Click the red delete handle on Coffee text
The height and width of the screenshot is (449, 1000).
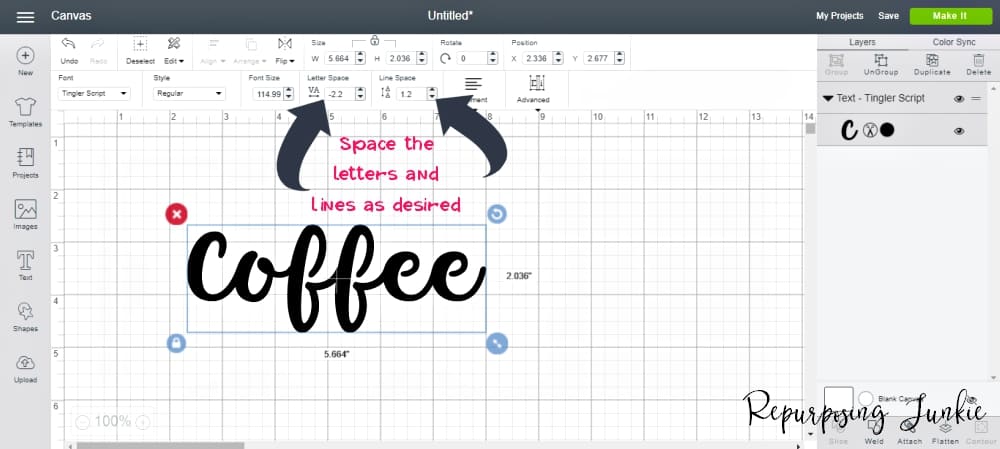(x=176, y=213)
